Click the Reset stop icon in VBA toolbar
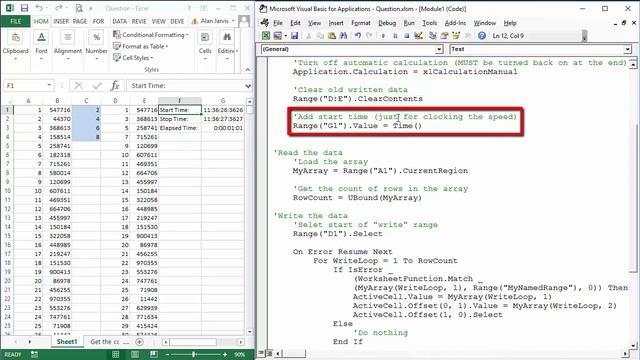640x360 pixels. tap(407, 36)
